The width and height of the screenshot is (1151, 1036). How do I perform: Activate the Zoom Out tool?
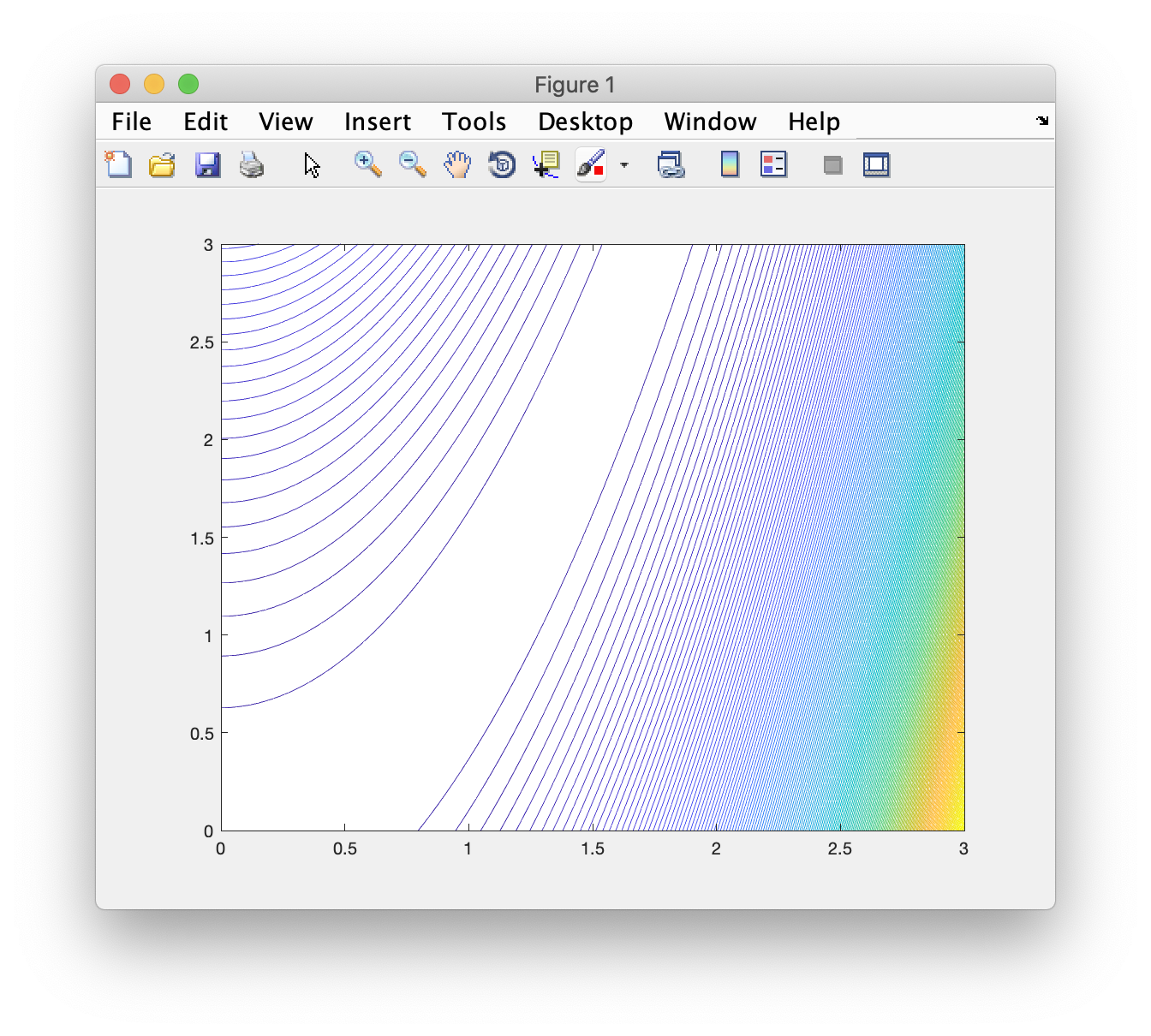click(x=413, y=164)
